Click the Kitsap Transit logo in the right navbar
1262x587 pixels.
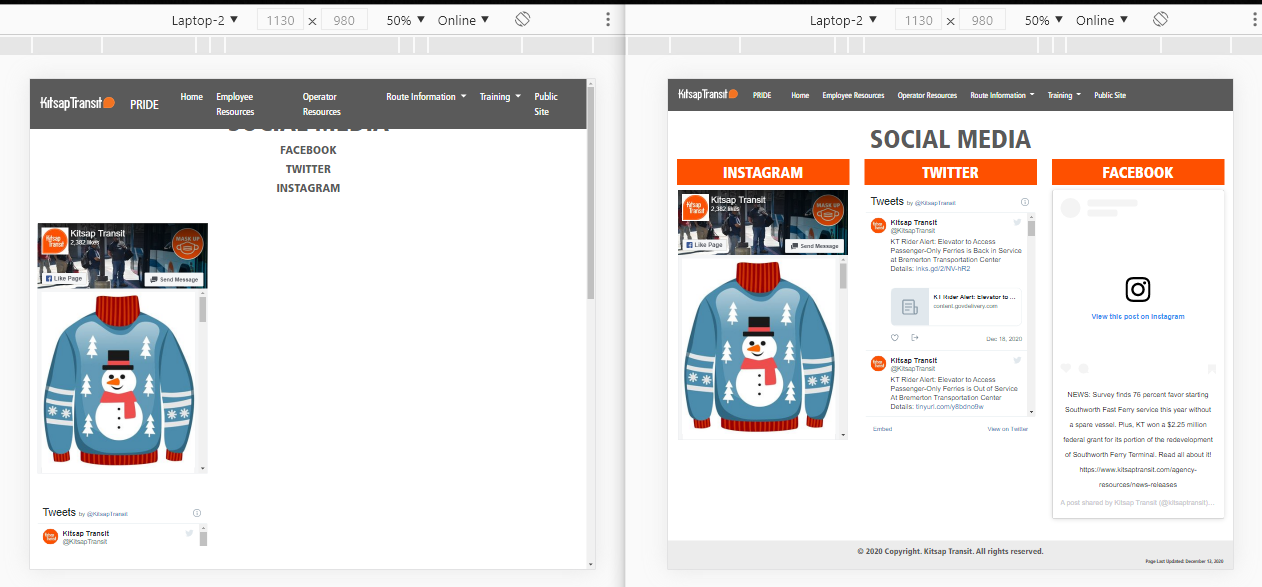(x=707, y=95)
